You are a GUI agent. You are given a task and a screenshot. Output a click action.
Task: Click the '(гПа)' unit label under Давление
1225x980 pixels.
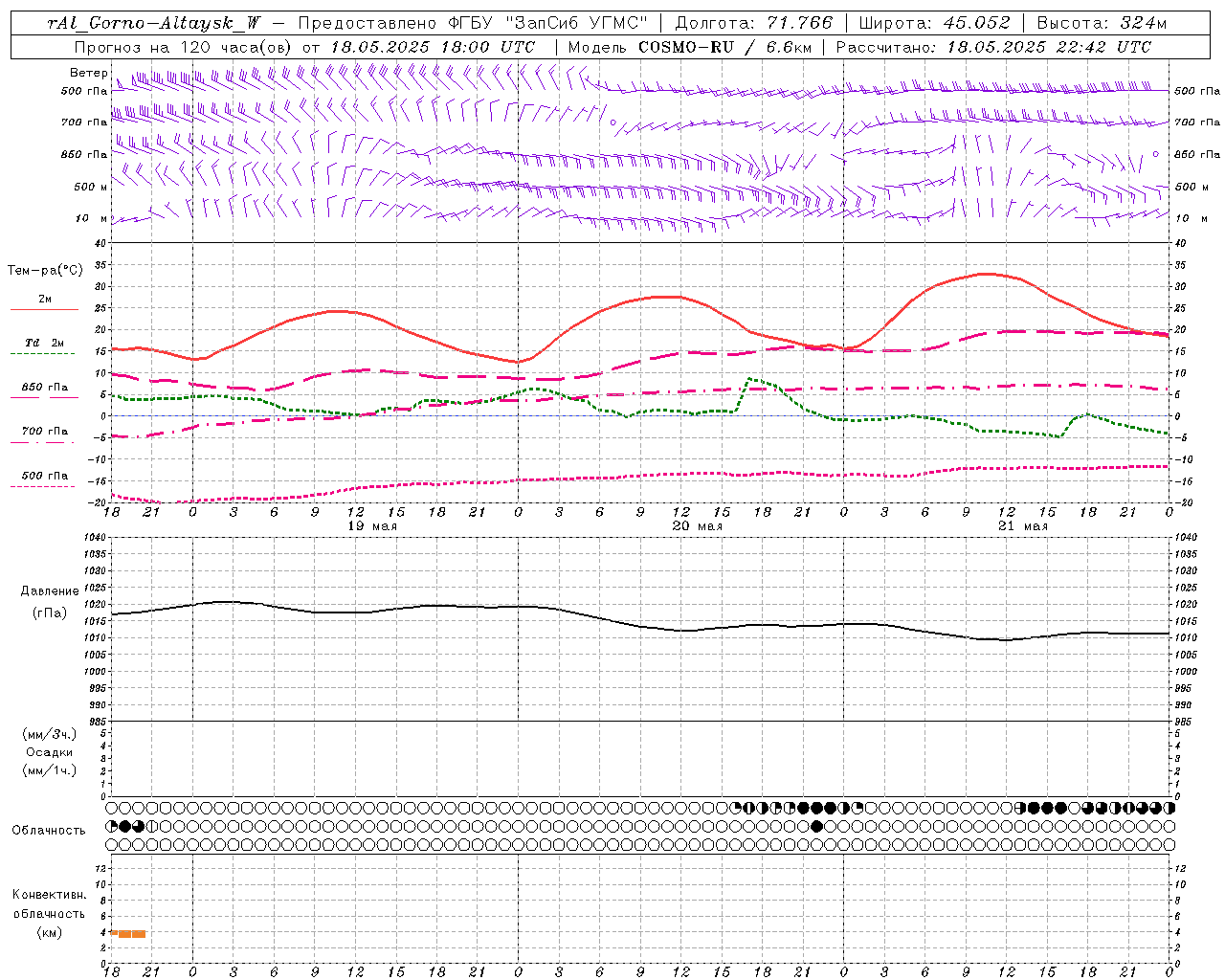pos(50,612)
